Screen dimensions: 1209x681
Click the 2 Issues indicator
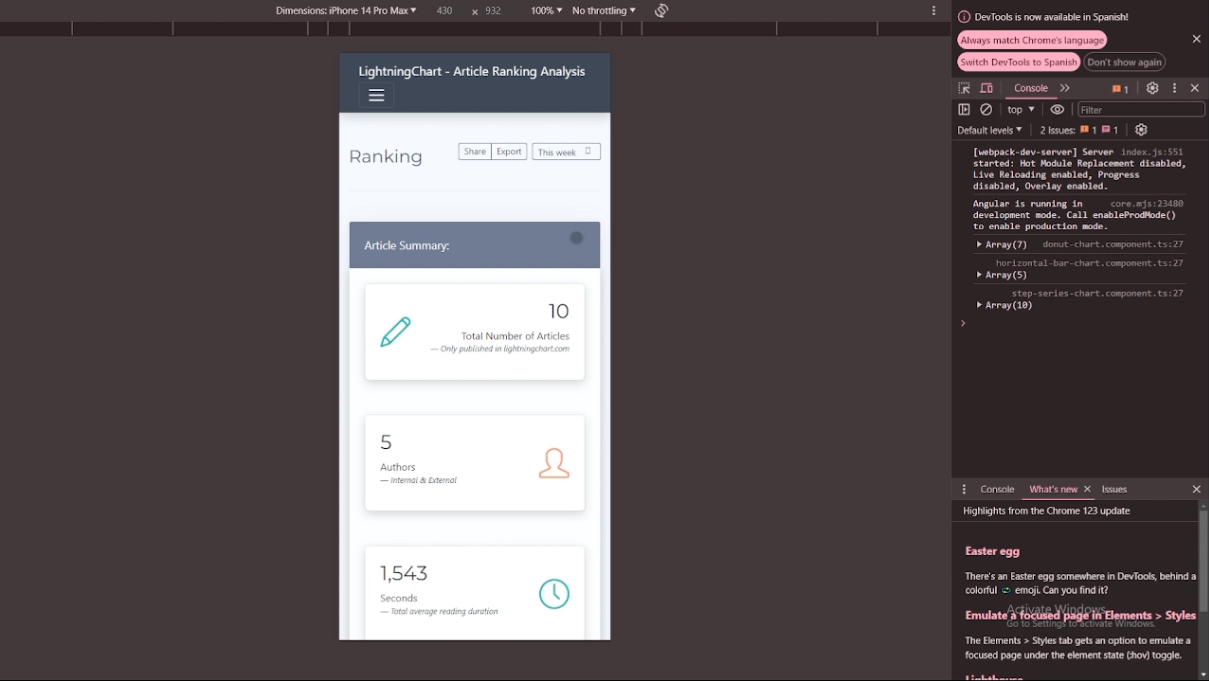1079,130
